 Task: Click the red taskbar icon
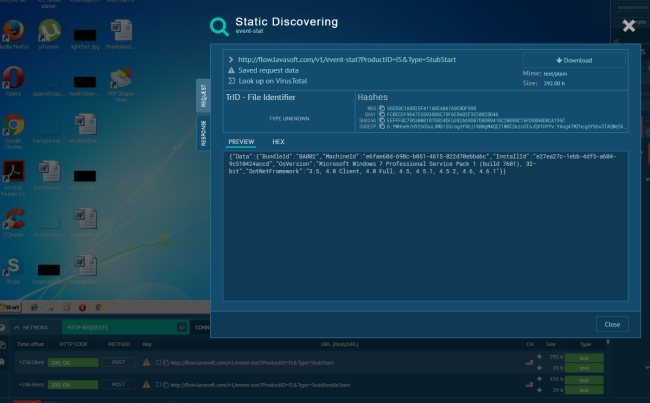[82, 308]
